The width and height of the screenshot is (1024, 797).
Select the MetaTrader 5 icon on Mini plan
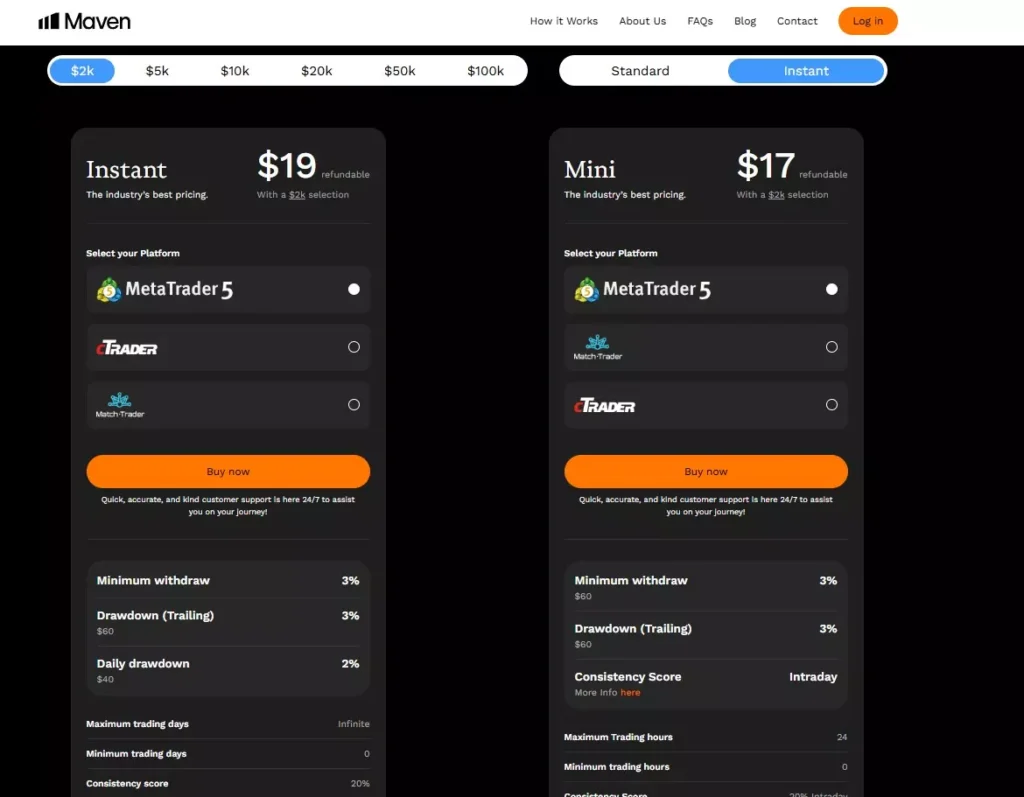(x=583, y=289)
